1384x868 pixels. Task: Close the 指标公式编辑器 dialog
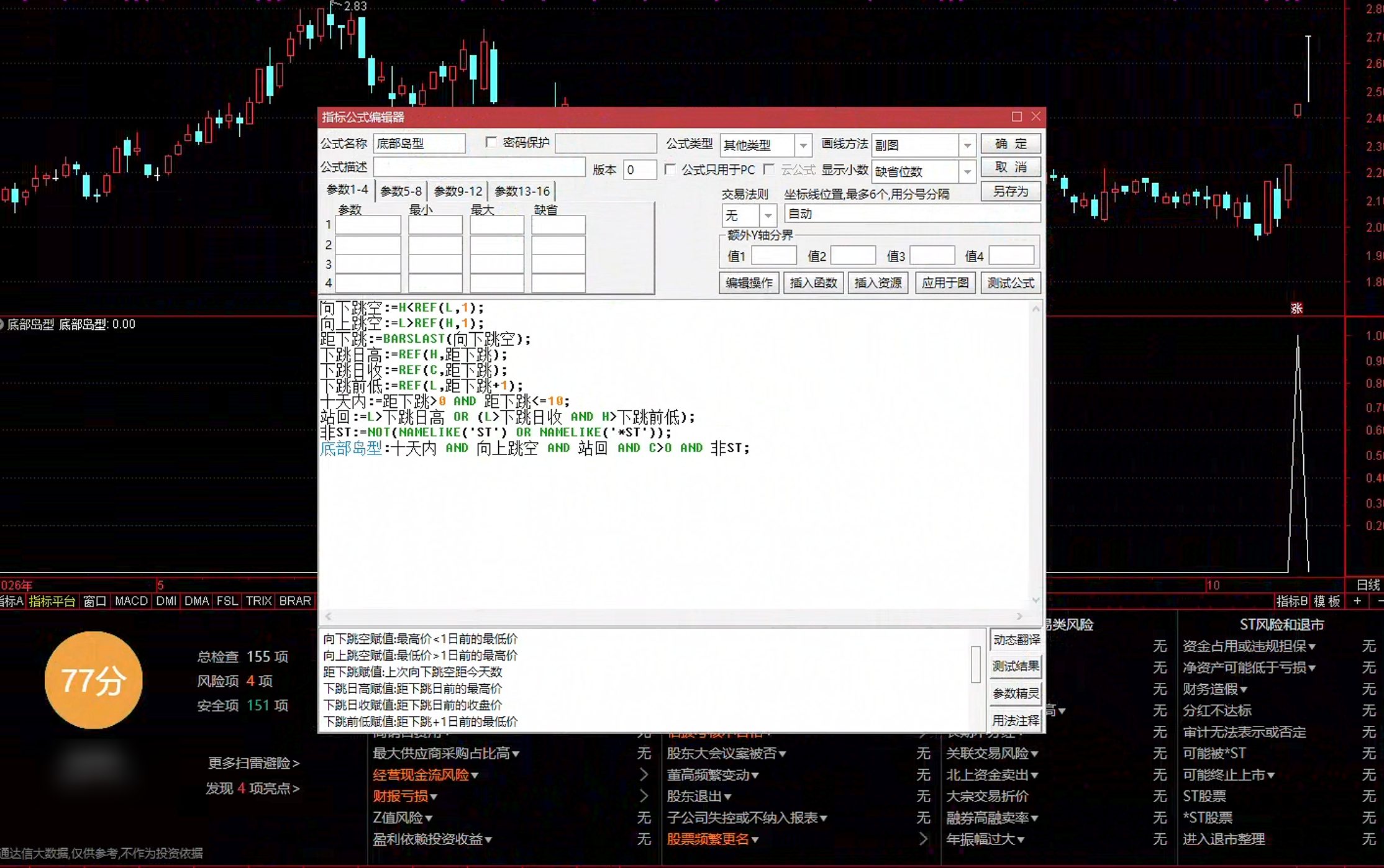[1036, 117]
